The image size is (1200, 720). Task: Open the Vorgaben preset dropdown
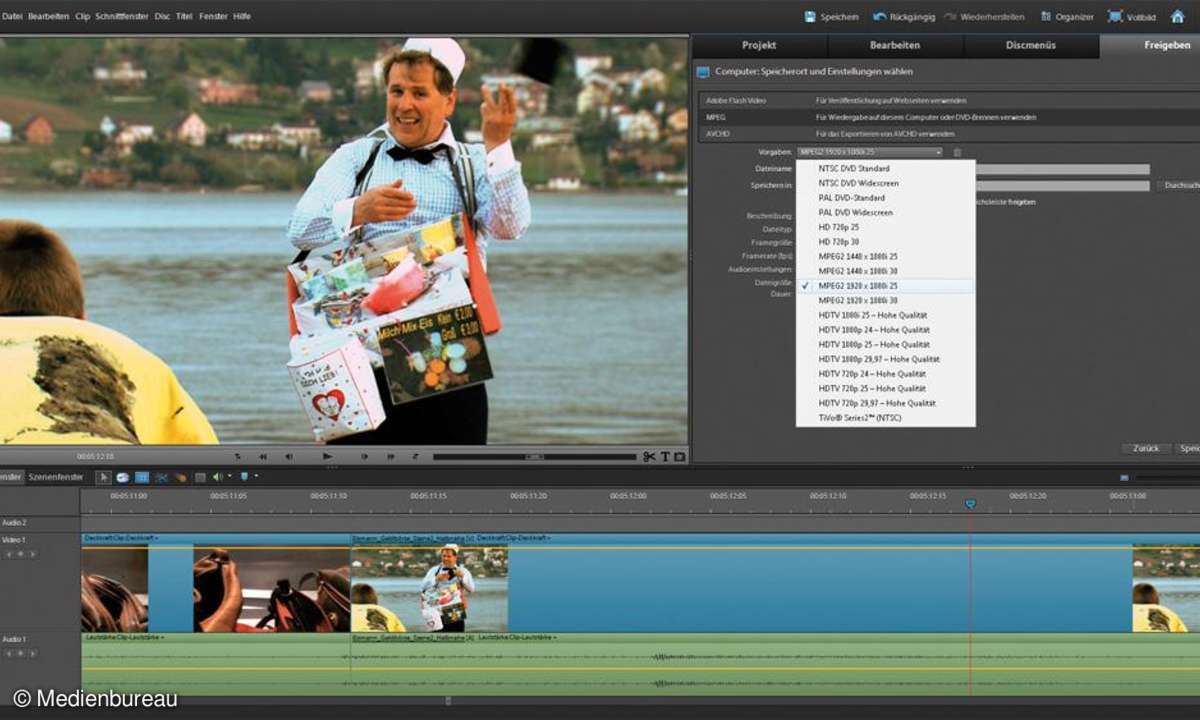click(x=869, y=152)
